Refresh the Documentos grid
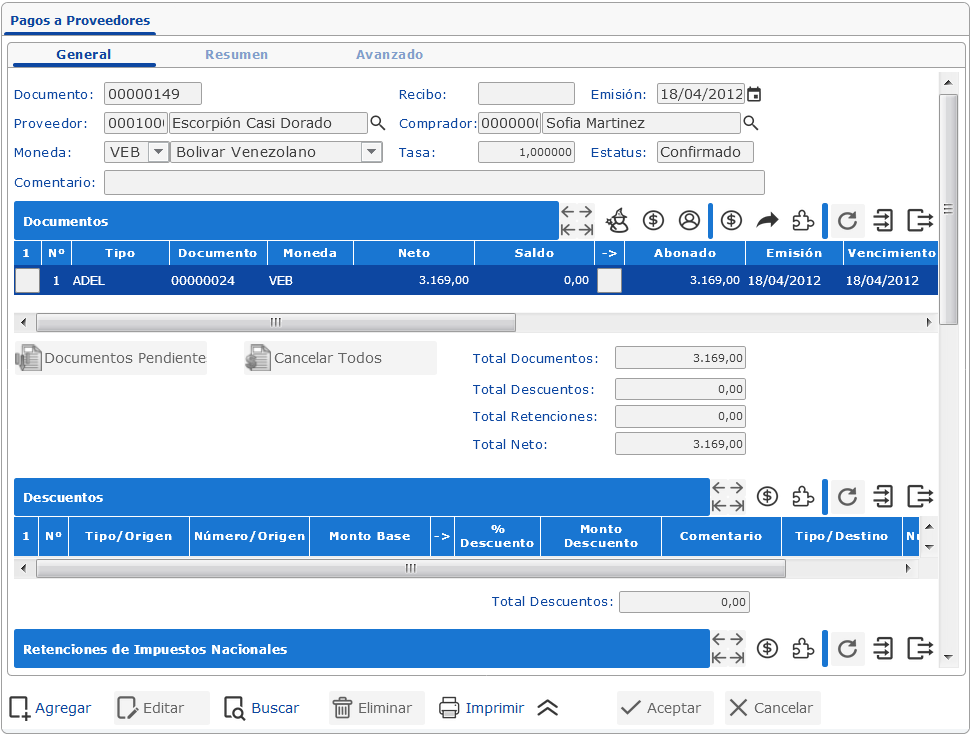The image size is (974, 734). 845,220
